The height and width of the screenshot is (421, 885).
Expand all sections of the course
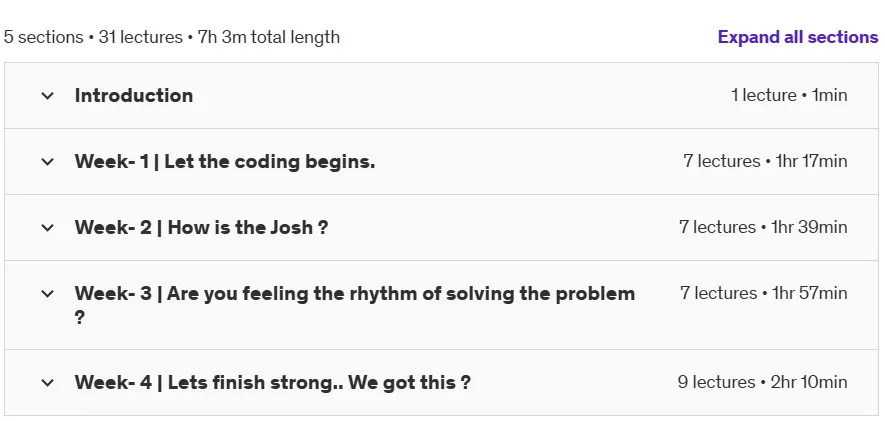pos(798,37)
